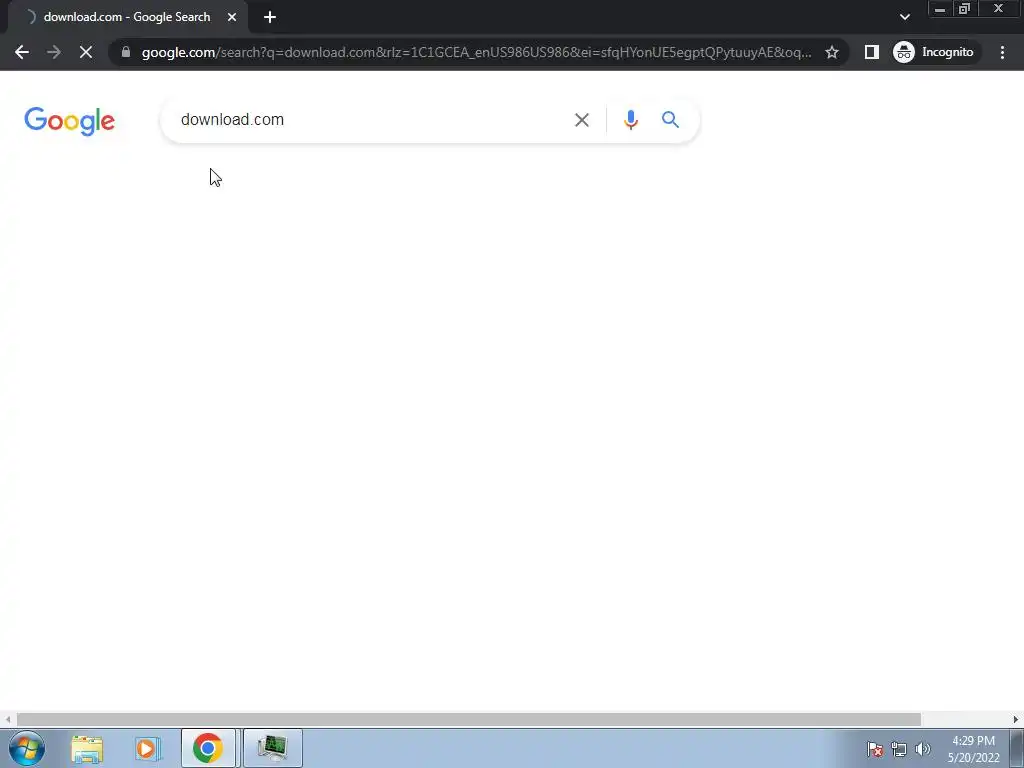Screen dimensions: 1024x768
Task: Start voice search with the microphone
Action: (x=630, y=120)
